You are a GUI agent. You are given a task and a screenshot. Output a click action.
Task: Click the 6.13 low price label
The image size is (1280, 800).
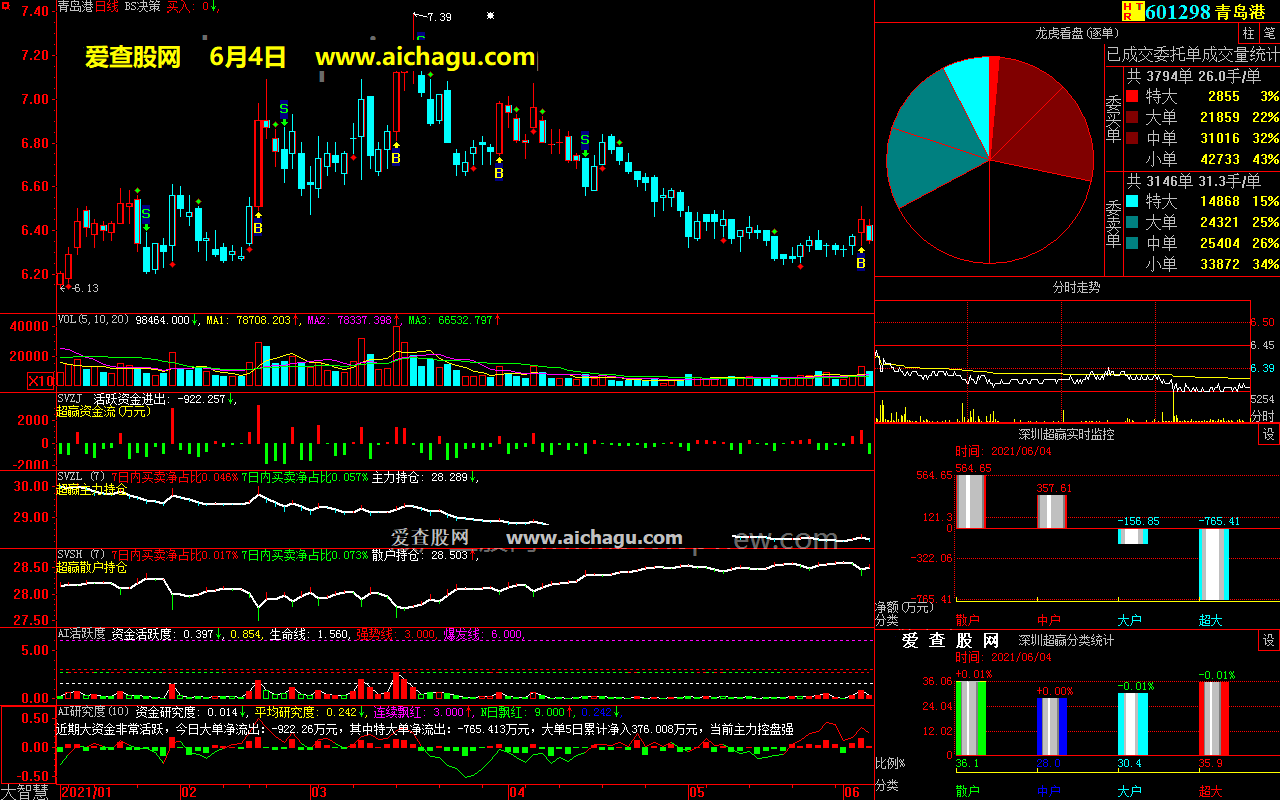tap(85, 288)
